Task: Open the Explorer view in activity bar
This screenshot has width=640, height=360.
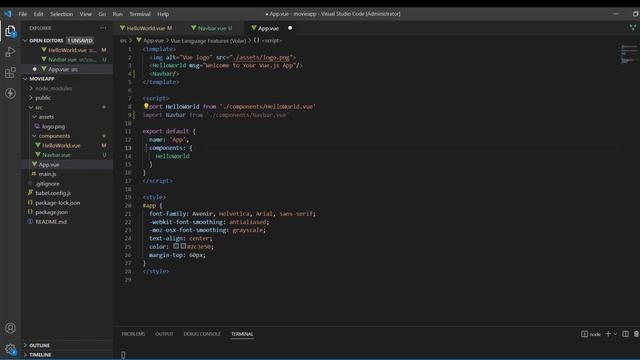Action: pos(10,31)
